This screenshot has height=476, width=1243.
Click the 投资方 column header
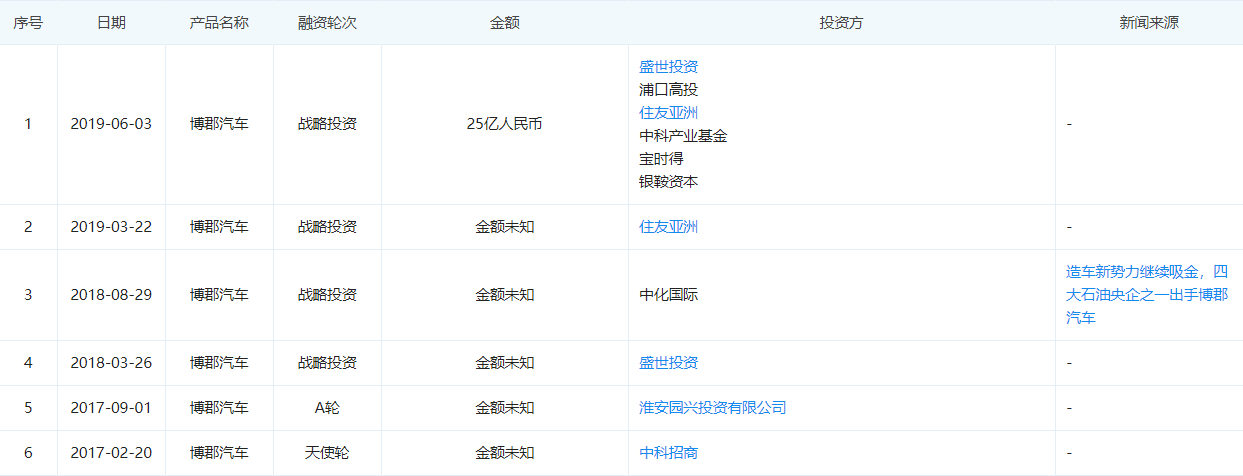pyautogui.click(x=841, y=23)
